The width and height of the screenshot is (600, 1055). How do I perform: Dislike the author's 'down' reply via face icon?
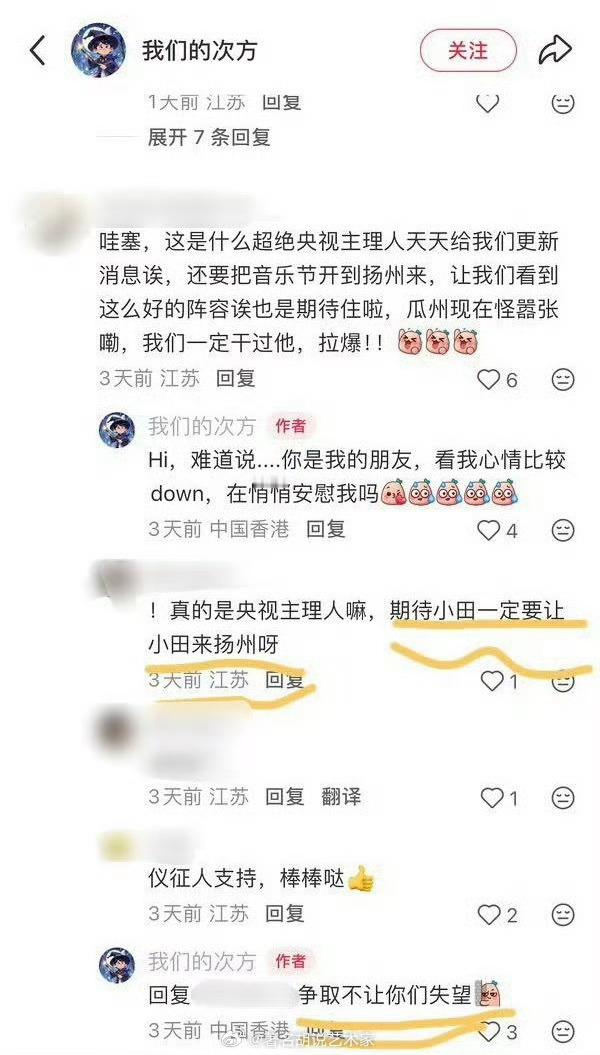click(563, 530)
